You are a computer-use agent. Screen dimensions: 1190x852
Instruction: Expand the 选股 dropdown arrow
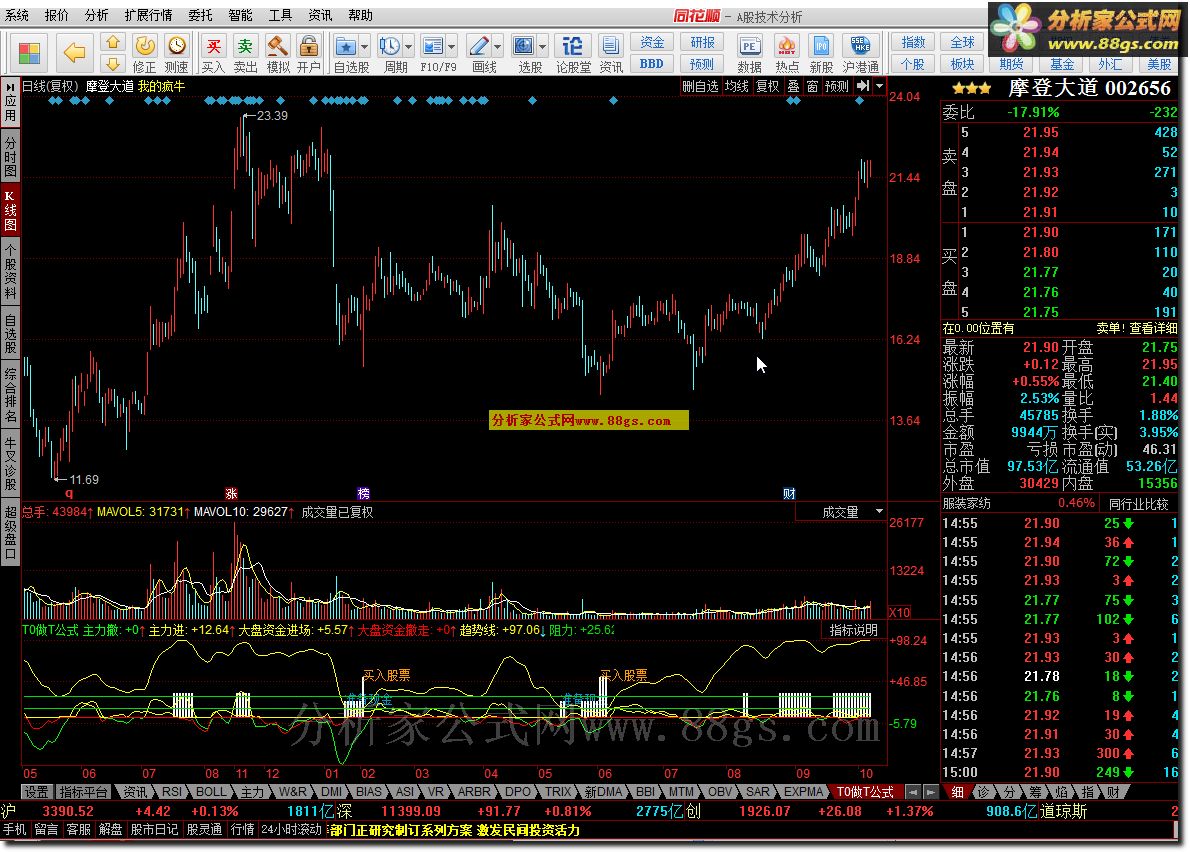point(543,47)
